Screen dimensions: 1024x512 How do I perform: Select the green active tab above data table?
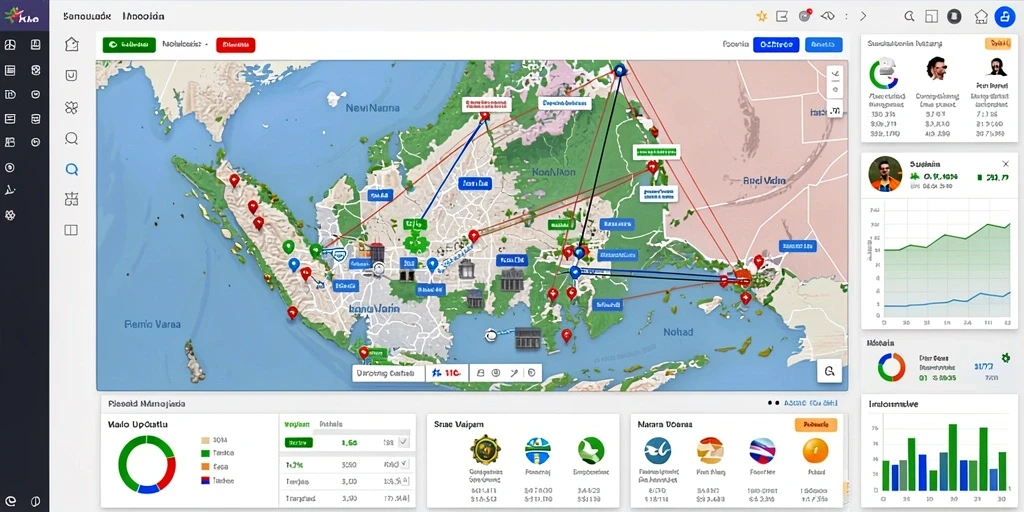point(297,424)
